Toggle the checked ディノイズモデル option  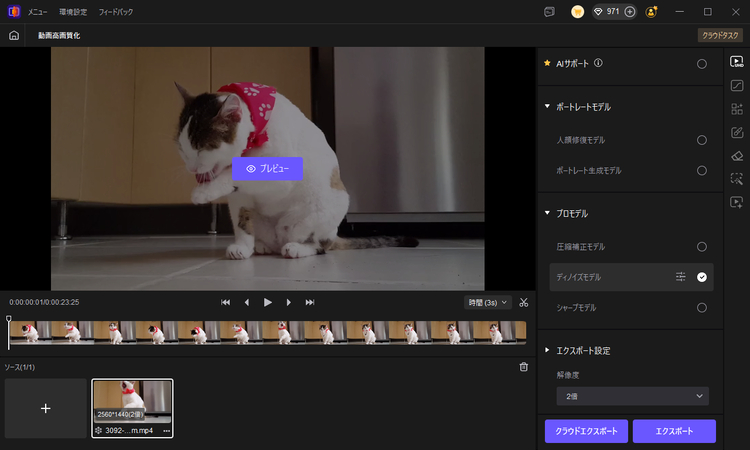702,277
